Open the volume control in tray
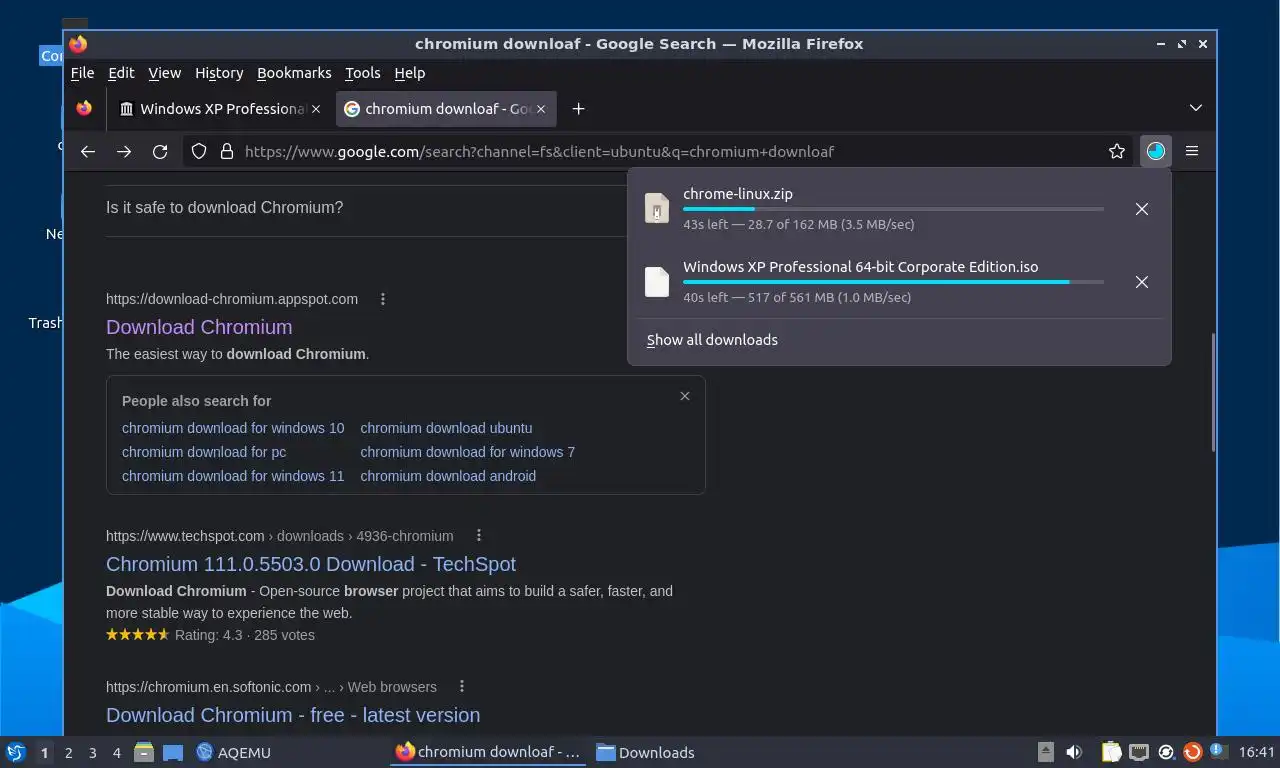 (x=1074, y=752)
